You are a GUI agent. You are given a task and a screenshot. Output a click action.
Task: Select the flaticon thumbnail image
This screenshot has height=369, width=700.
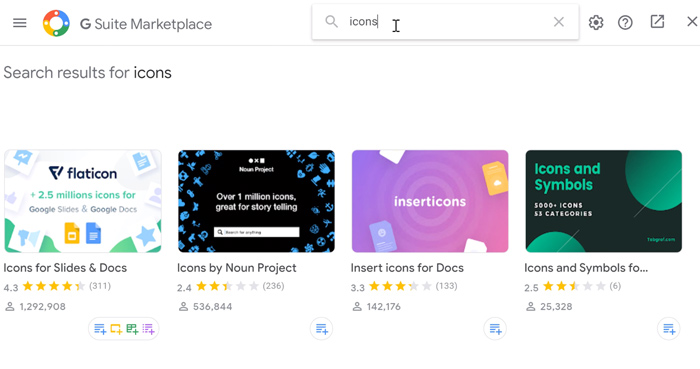83,201
